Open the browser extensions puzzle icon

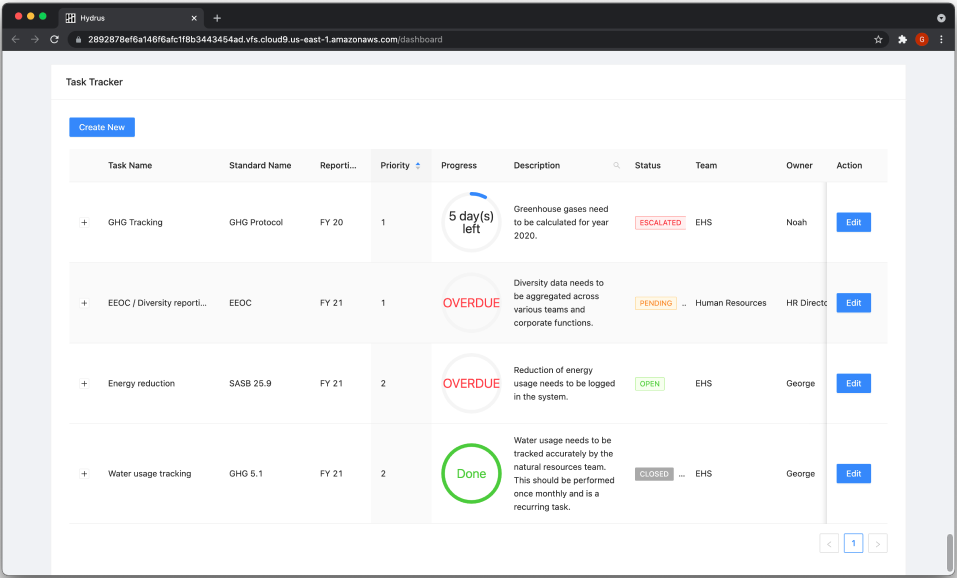tap(902, 40)
